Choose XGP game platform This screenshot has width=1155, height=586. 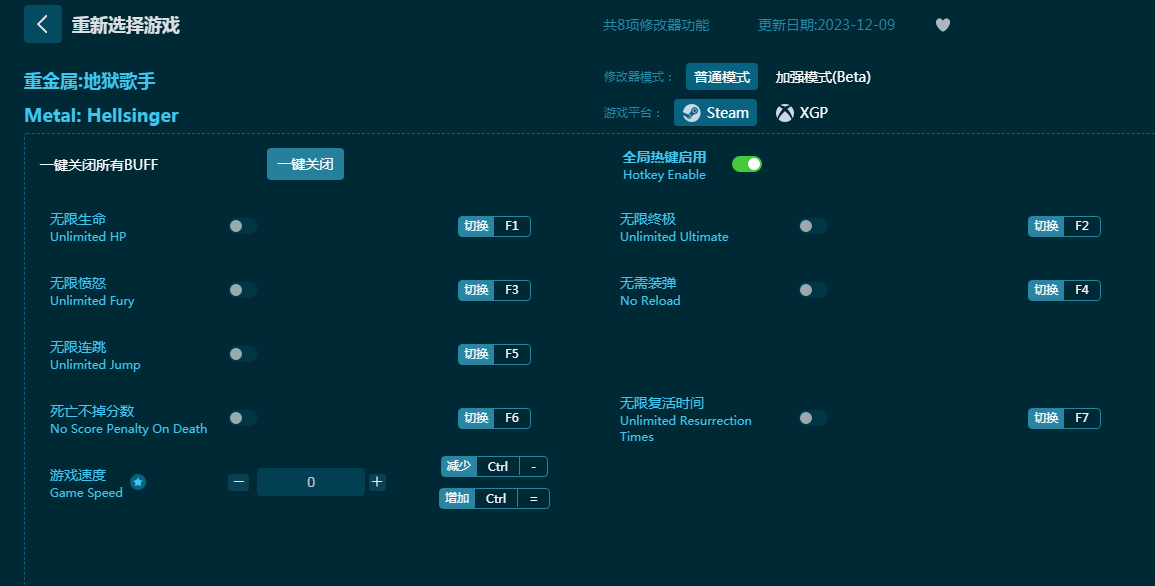coord(801,113)
